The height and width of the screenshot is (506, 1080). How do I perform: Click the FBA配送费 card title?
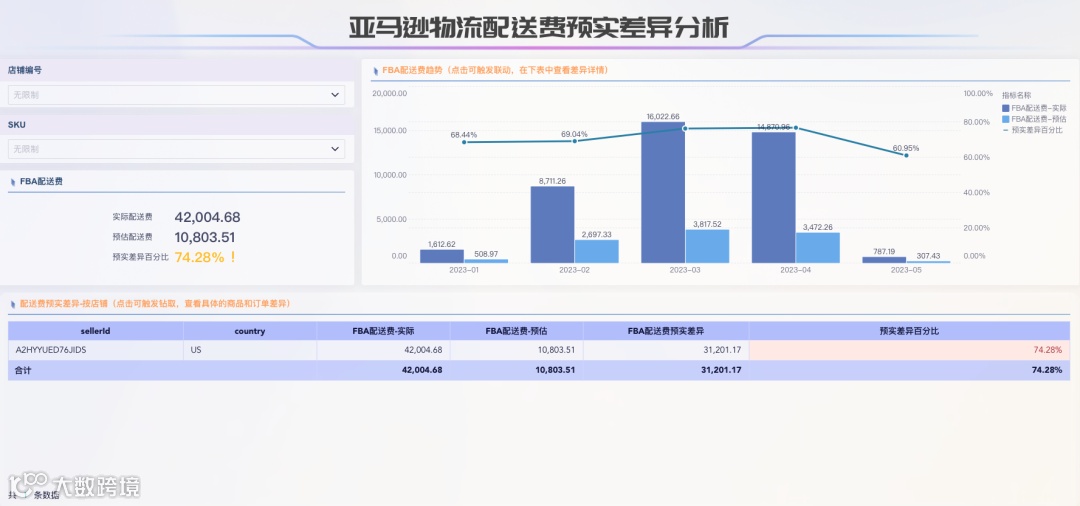click(39, 181)
